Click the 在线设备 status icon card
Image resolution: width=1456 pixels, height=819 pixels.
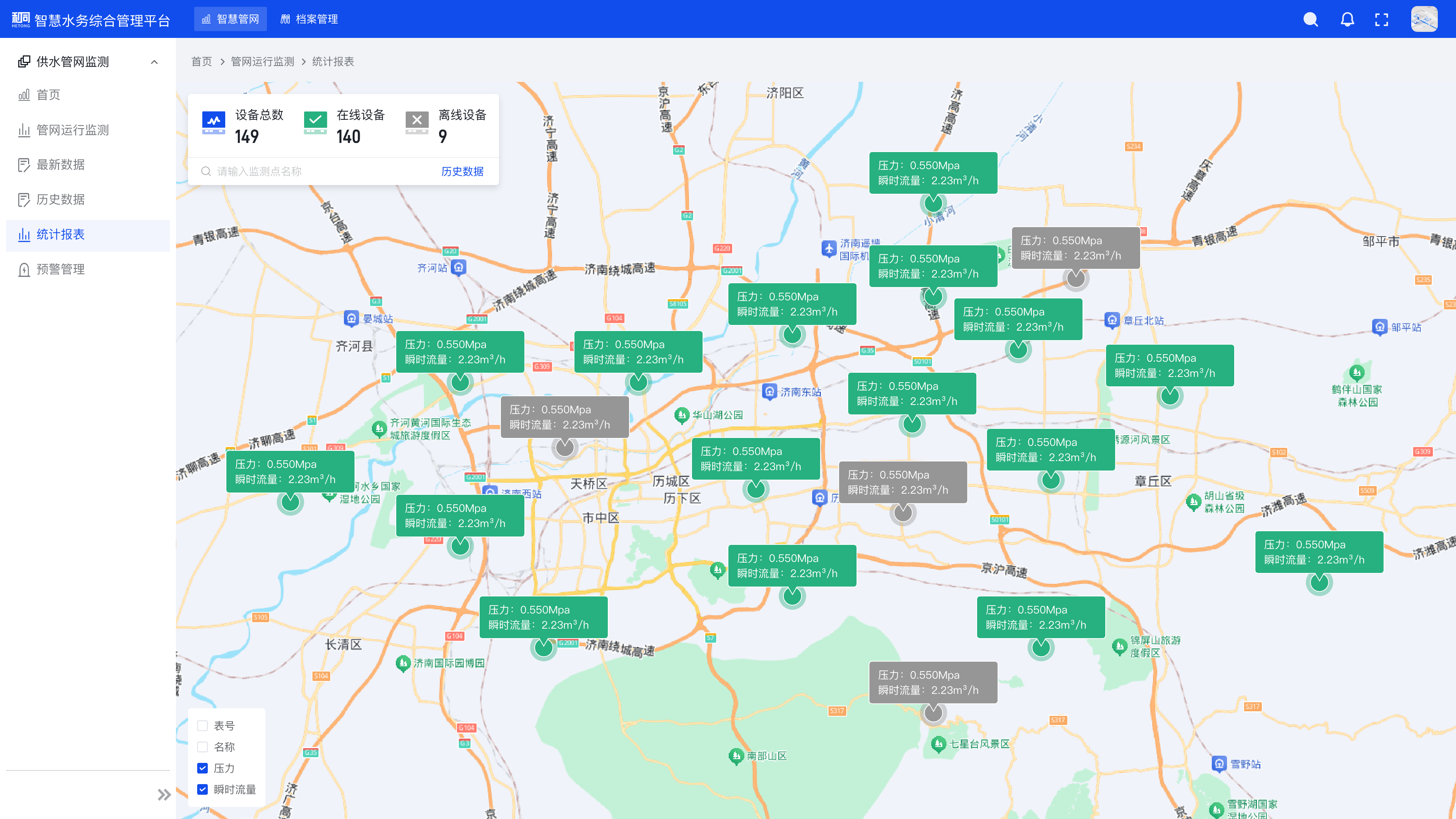(316, 121)
